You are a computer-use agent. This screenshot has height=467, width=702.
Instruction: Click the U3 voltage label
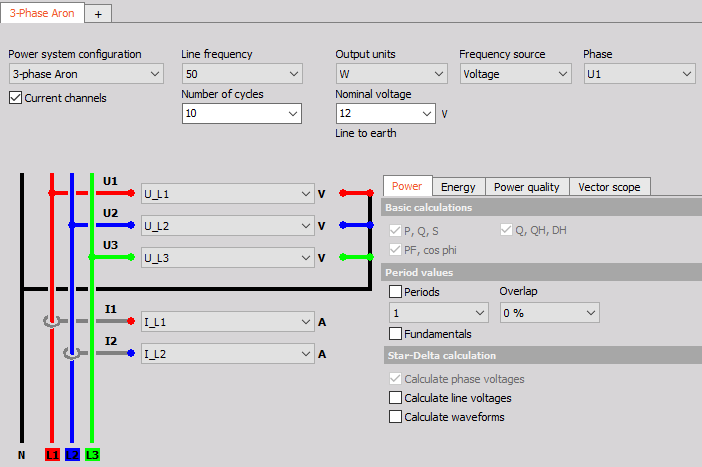click(x=110, y=245)
